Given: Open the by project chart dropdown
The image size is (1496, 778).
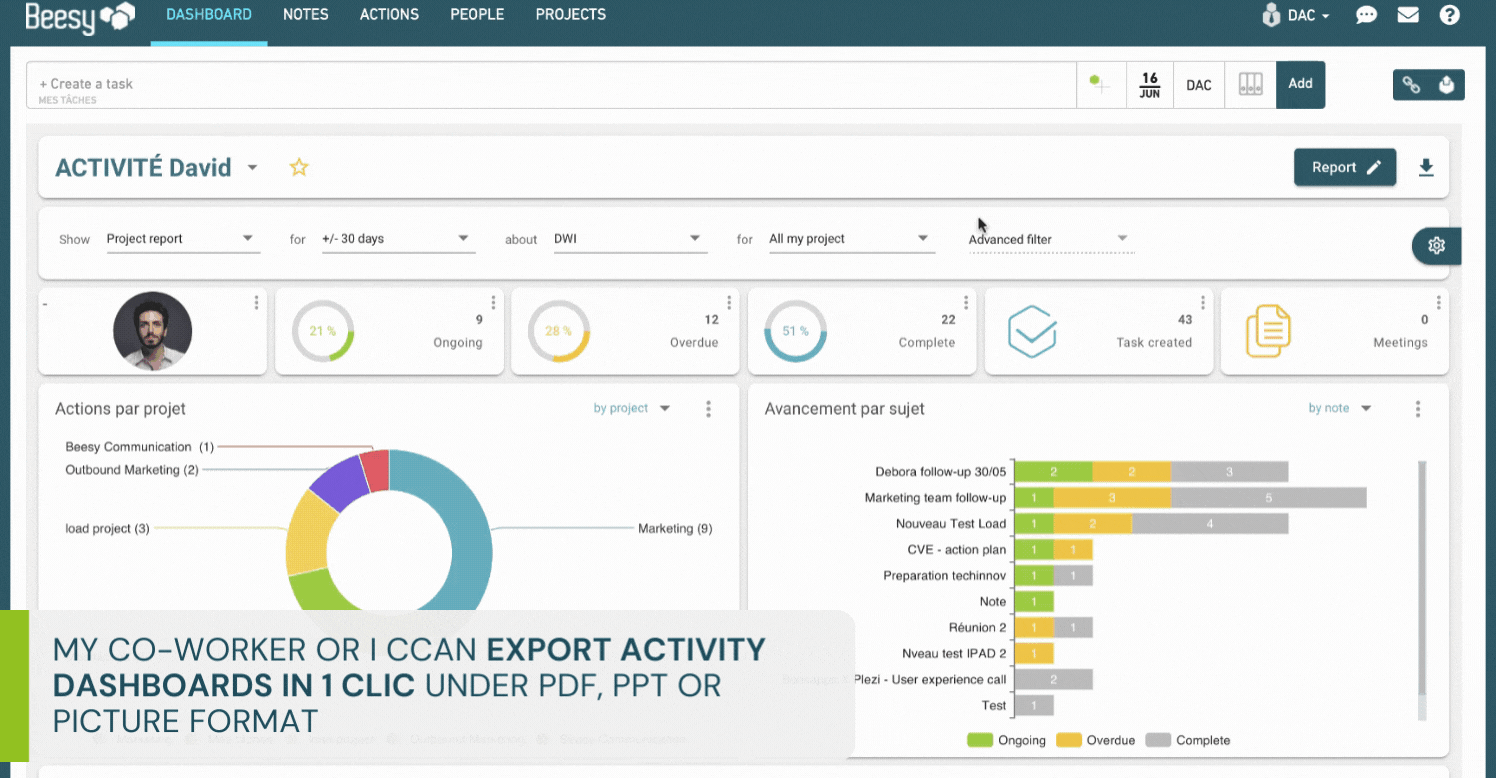Looking at the screenshot, I should coord(632,408).
